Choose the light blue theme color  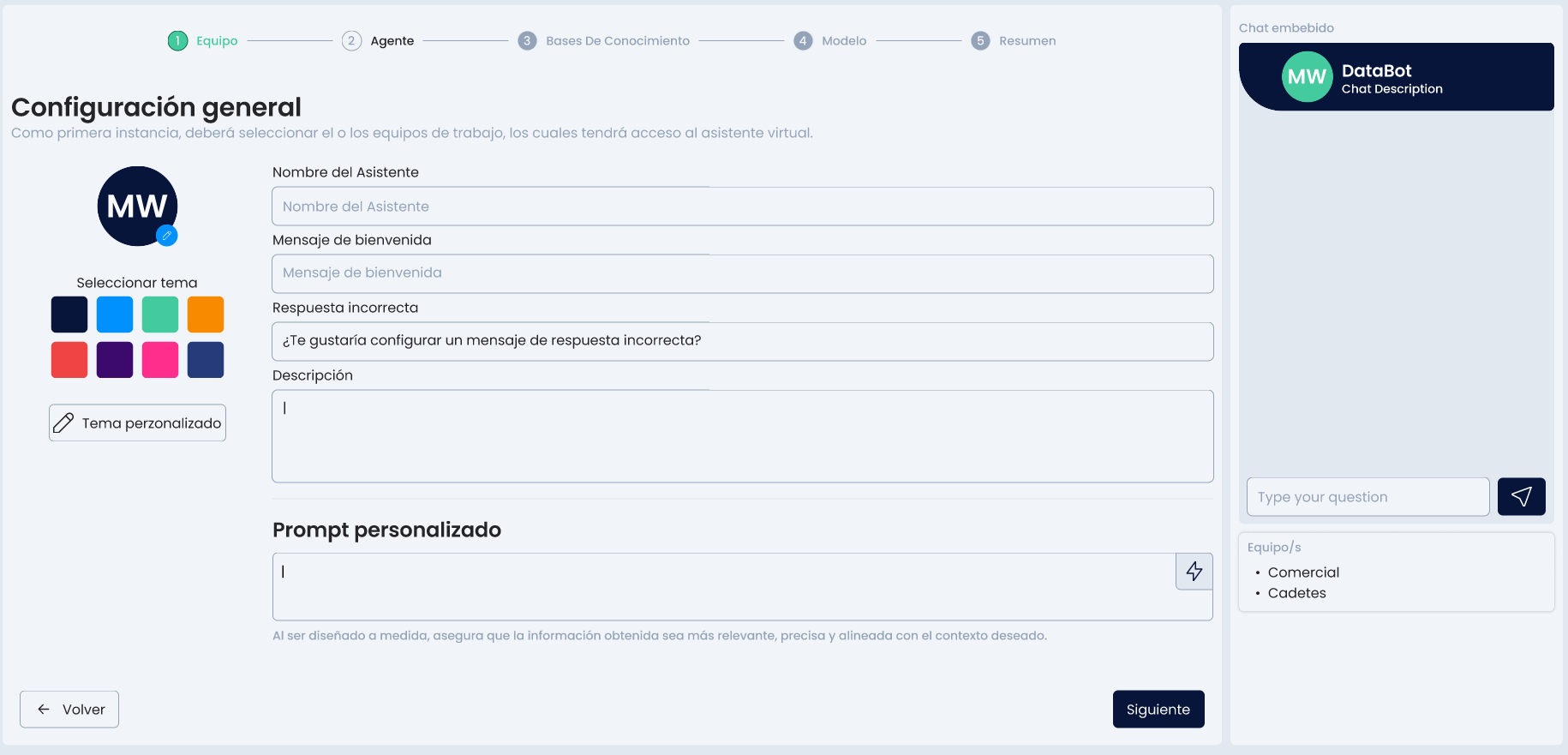coord(115,315)
